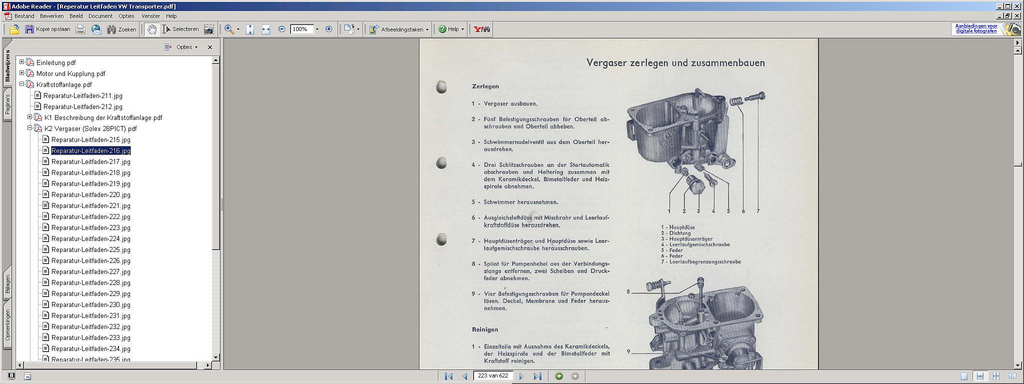This screenshot has width=1024, height=384.
Task: Click the Open file folder icon
Action: [x=14, y=29]
